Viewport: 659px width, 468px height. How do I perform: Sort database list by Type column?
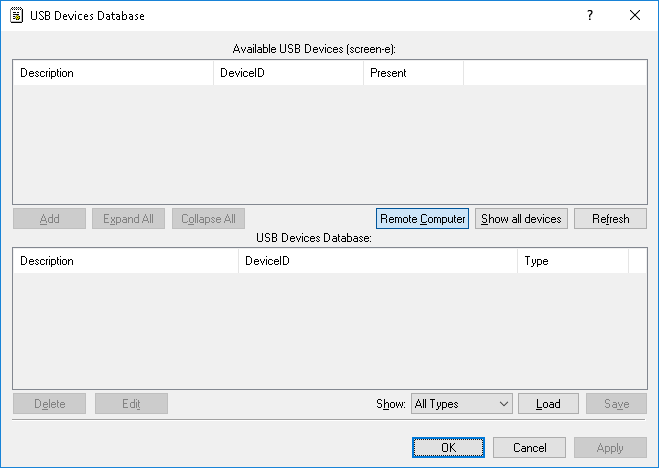[572, 261]
